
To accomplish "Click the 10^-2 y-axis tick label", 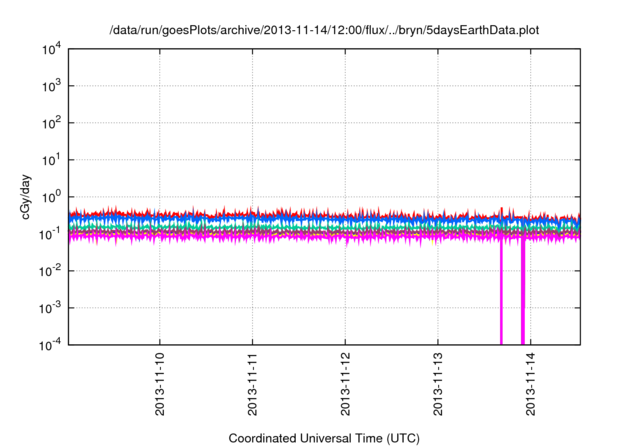I will pyautogui.click(x=50, y=271).
